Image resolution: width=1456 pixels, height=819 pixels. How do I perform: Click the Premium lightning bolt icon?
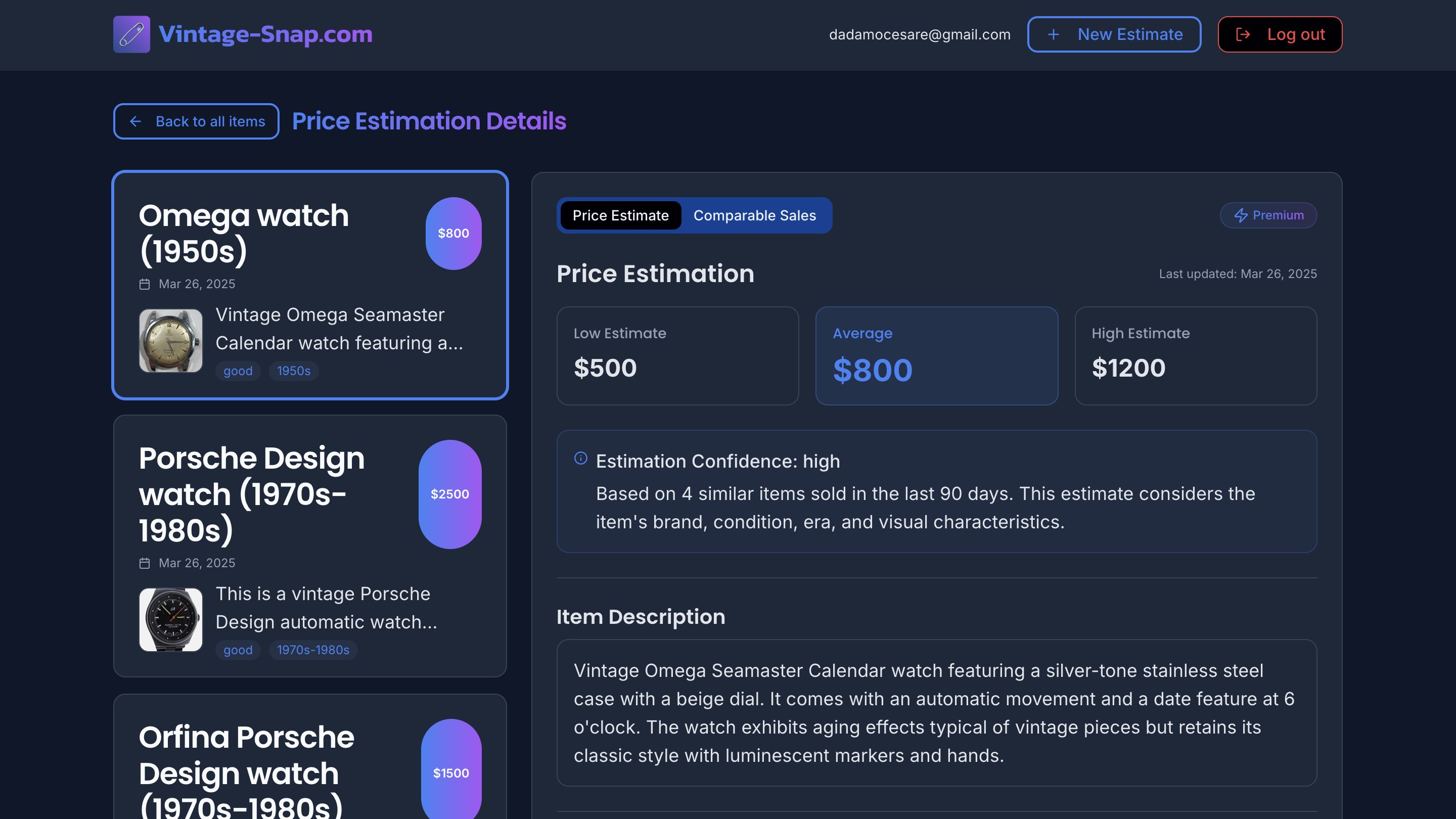coord(1240,215)
